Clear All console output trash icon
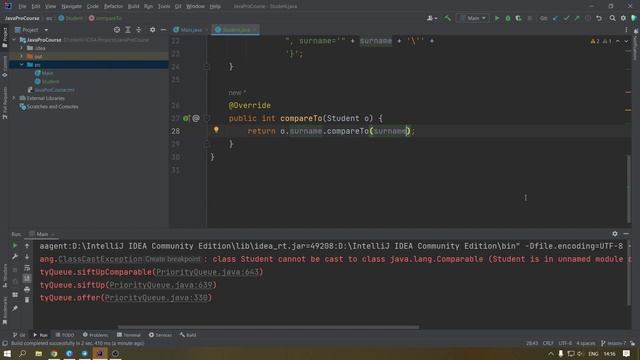Screen dimensions: 640x360 pos(27,300)
